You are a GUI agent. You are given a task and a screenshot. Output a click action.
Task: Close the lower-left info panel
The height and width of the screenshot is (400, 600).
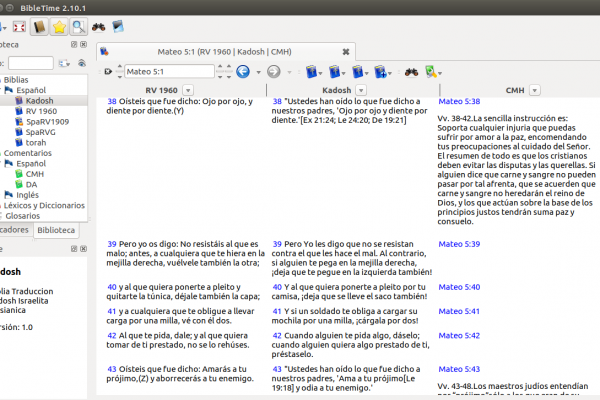83,249
